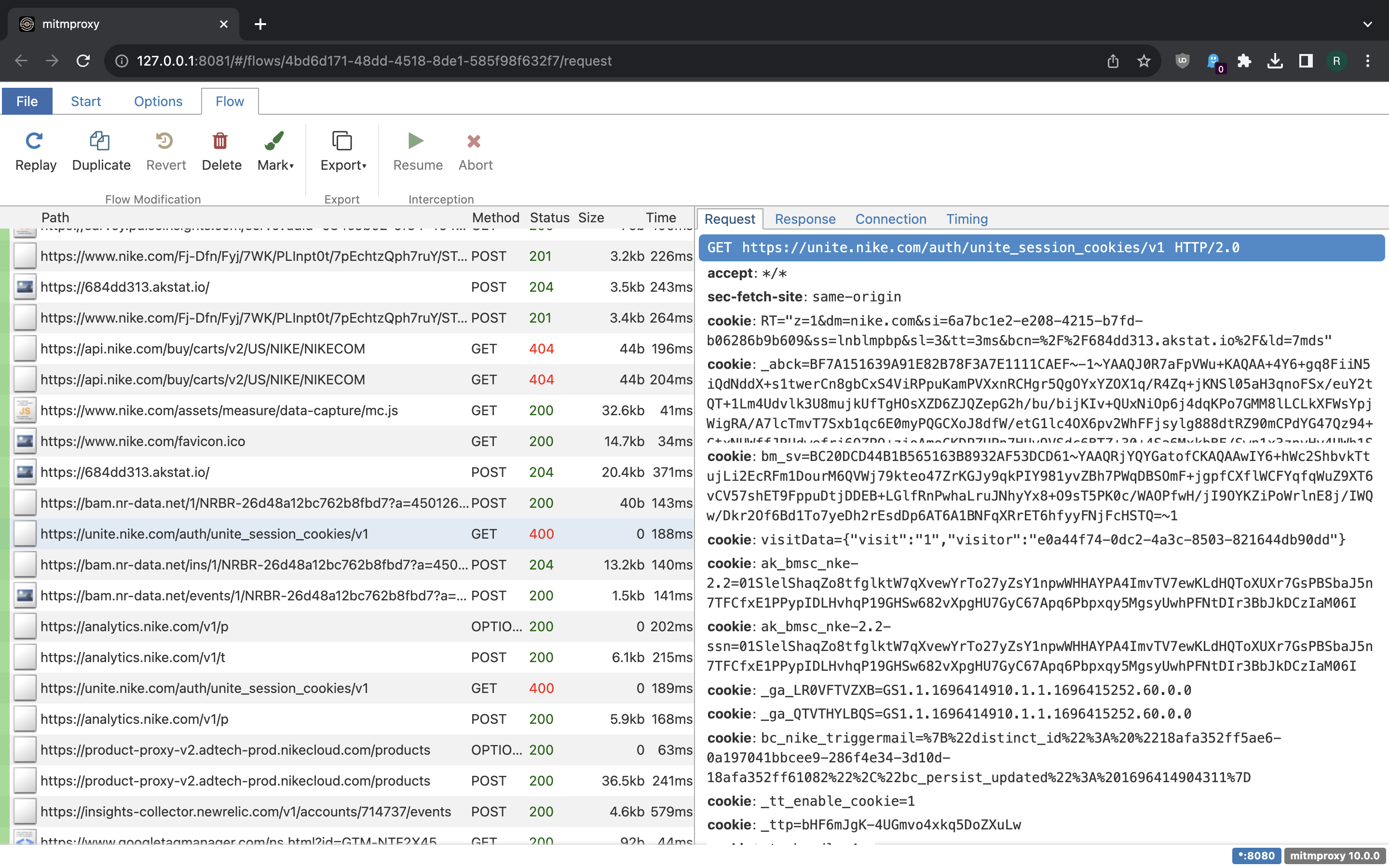The height and width of the screenshot is (868, 1389).
Task: Open the profile avatar R
Action: pos(1337,61)
